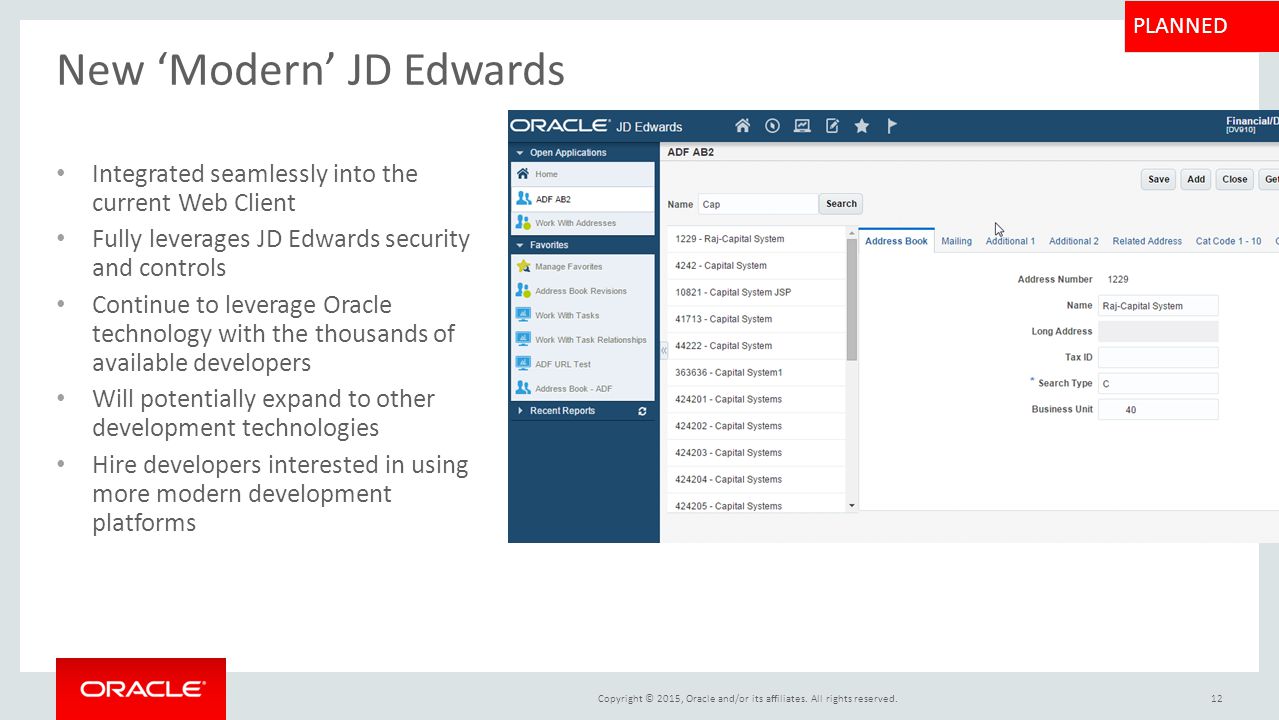Collapse the Open Applications section
The width and height of the screenshot is (1279, 720).
tap(520, 153)
